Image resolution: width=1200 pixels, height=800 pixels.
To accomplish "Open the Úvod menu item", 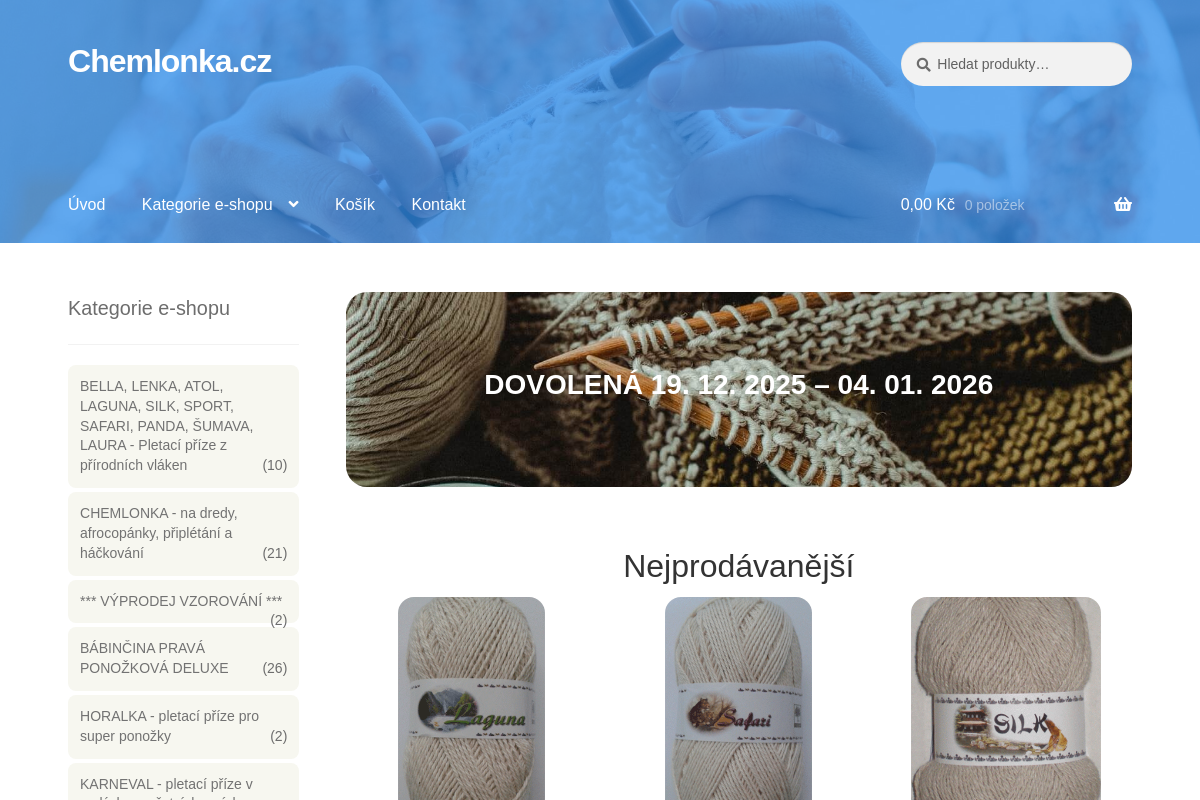I will [x=86, y=204].
